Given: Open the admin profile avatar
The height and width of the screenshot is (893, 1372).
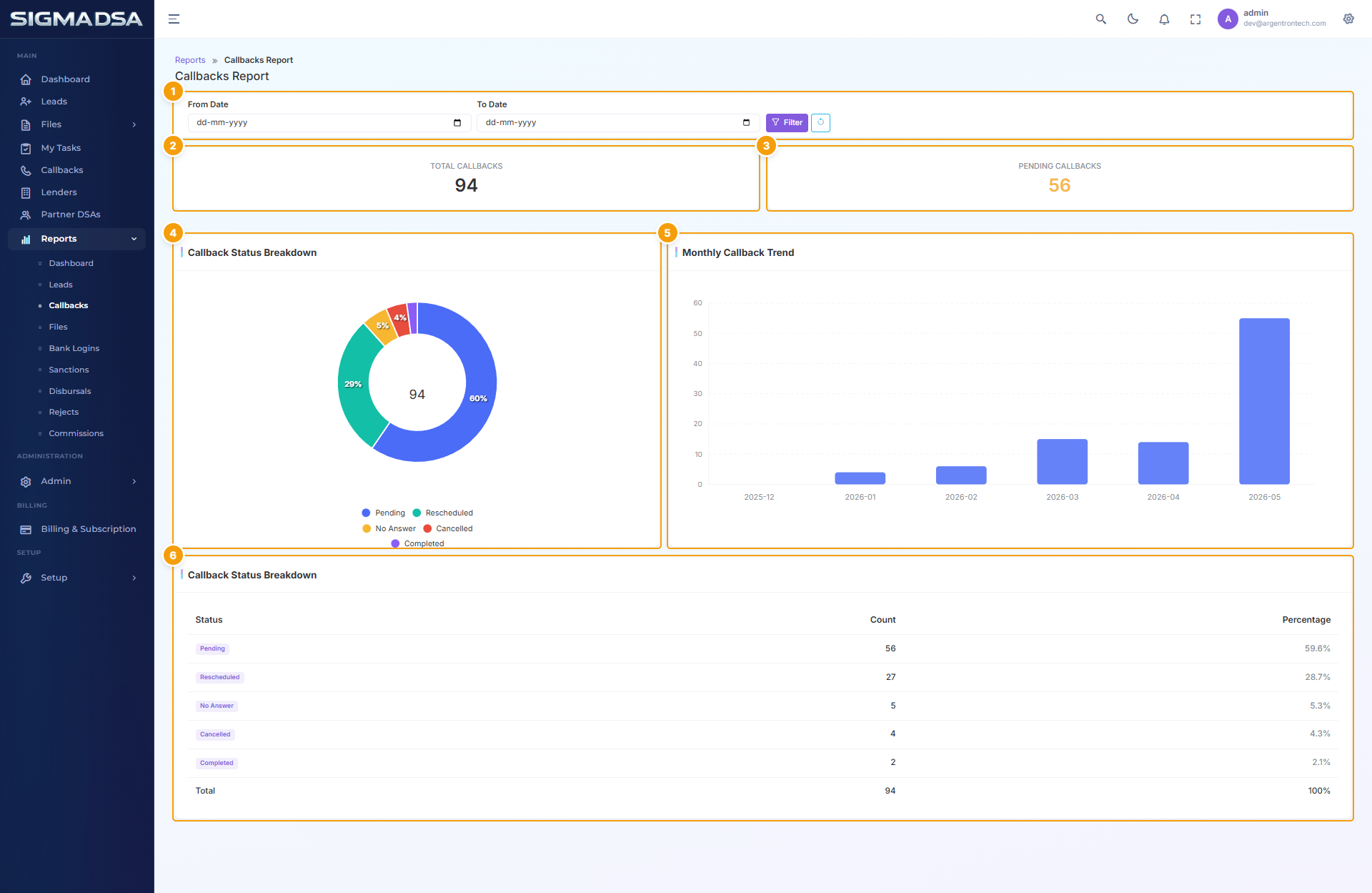Looking at the screenshot, I should tap(1228, 19).
